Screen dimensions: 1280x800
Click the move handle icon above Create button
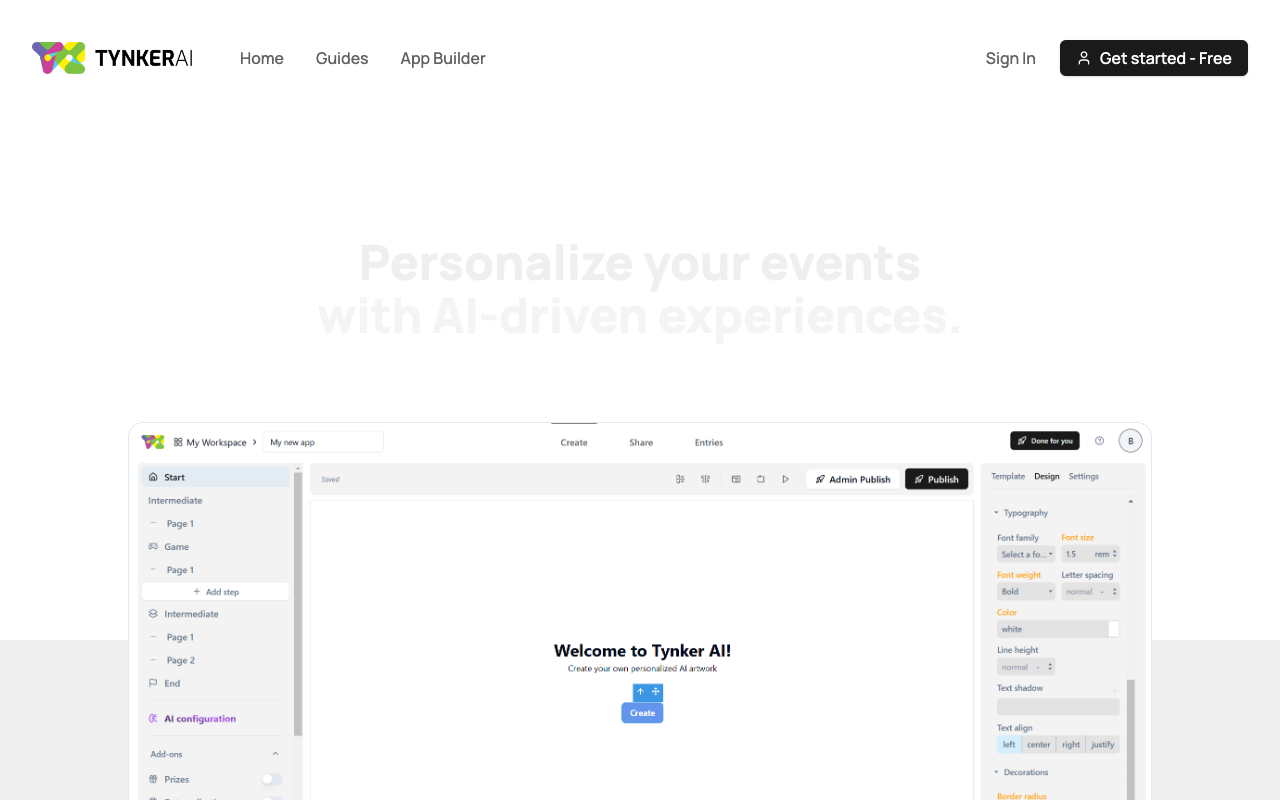(x=656, y=692)
